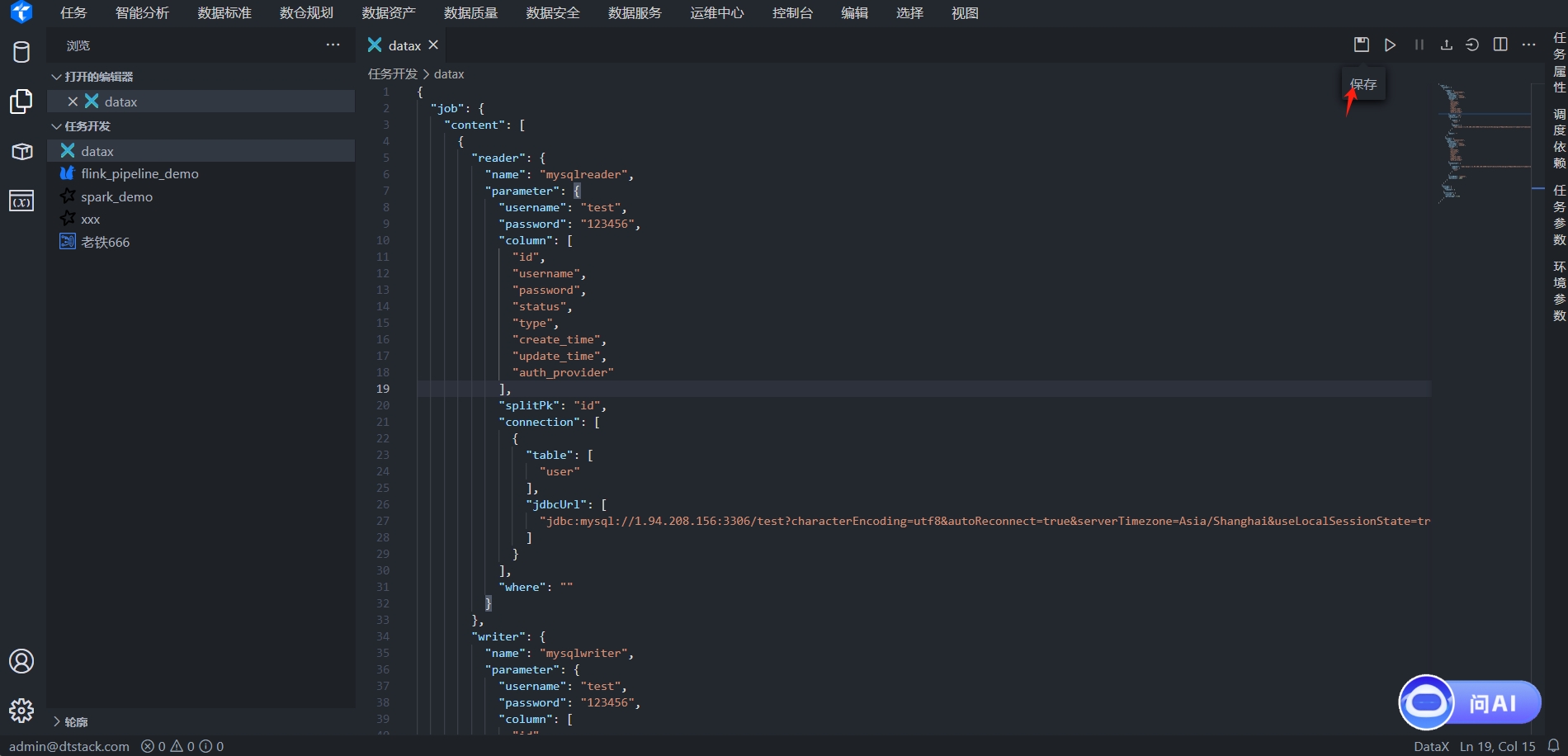Open the 数据标准 menu
This screenshot has width=1568, height=756.
[224, 13]
